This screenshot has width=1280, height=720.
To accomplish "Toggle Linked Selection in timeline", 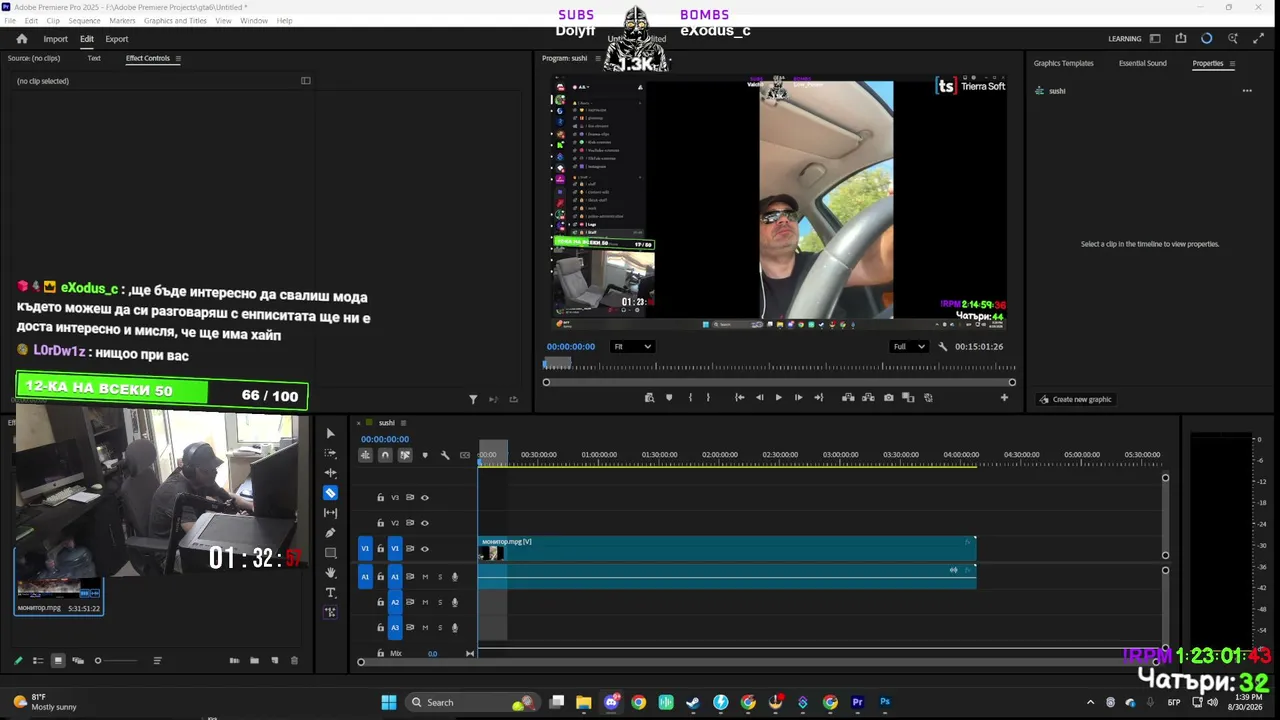I will (x=405, y=455).
